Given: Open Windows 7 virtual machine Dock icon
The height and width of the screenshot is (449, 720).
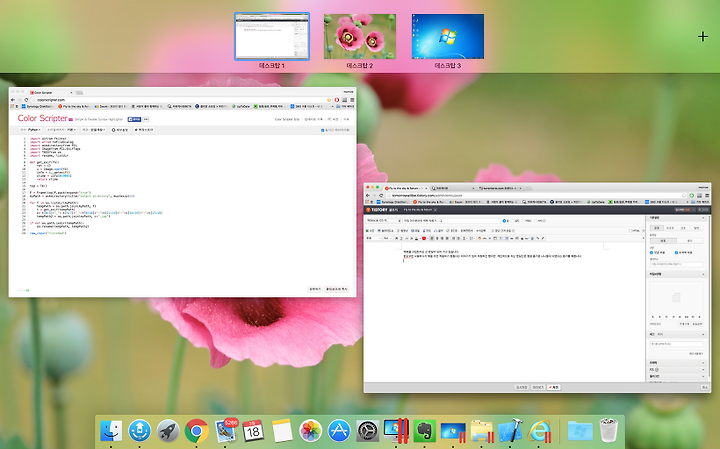Looking at the screenshot, I should (453, 432).
